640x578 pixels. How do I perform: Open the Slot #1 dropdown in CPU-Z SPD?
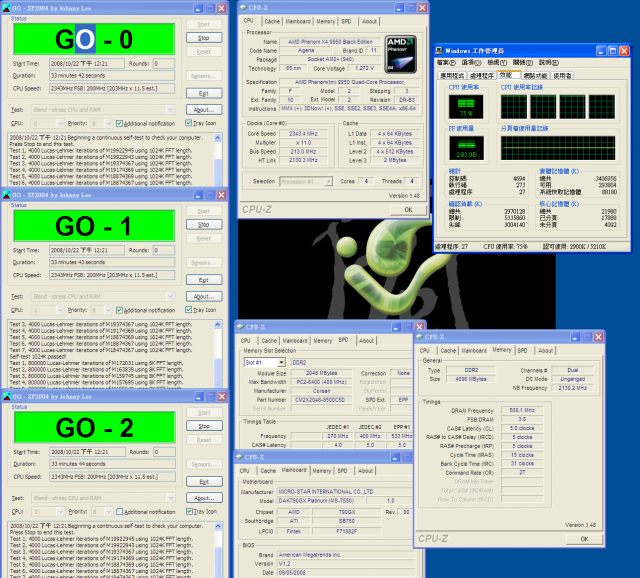point(281,362)
